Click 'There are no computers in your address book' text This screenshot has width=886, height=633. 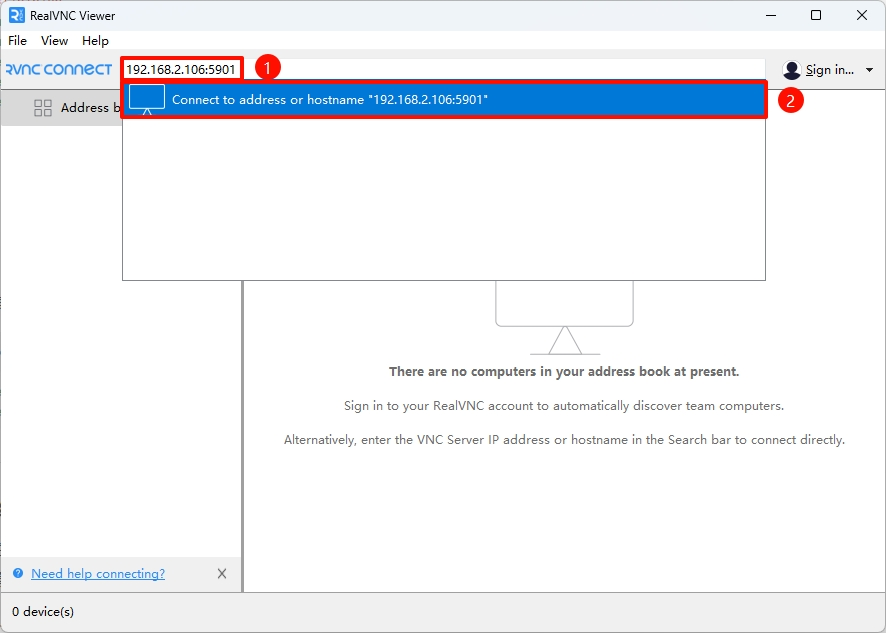click(564, 371)
